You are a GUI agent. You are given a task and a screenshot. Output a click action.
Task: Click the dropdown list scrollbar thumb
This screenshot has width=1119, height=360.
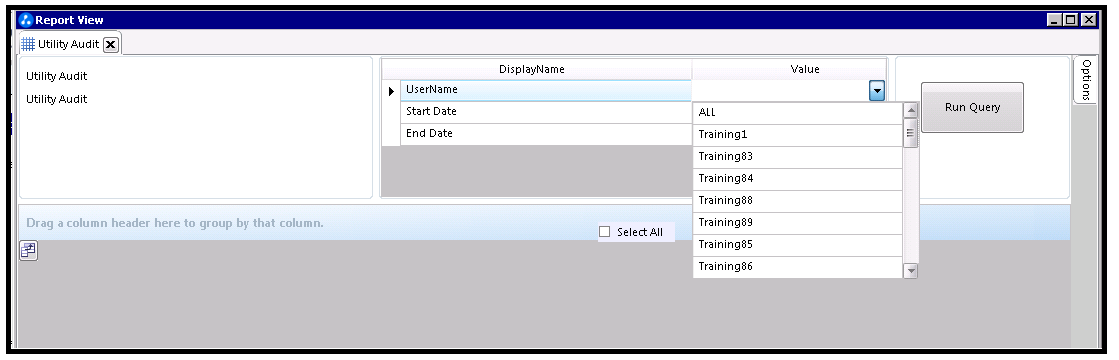point(910,133)
